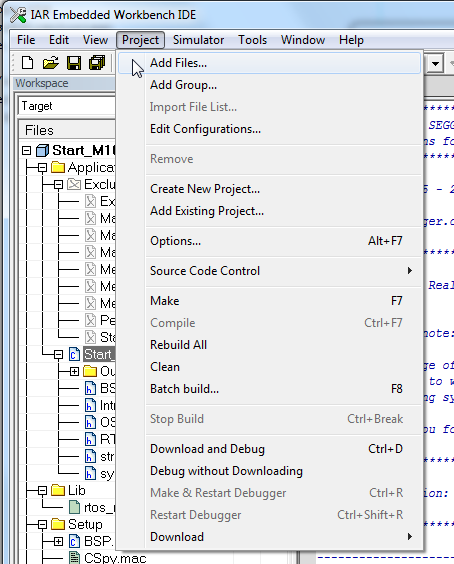Click the Save toolbar icon

click(x=74, y=63)
